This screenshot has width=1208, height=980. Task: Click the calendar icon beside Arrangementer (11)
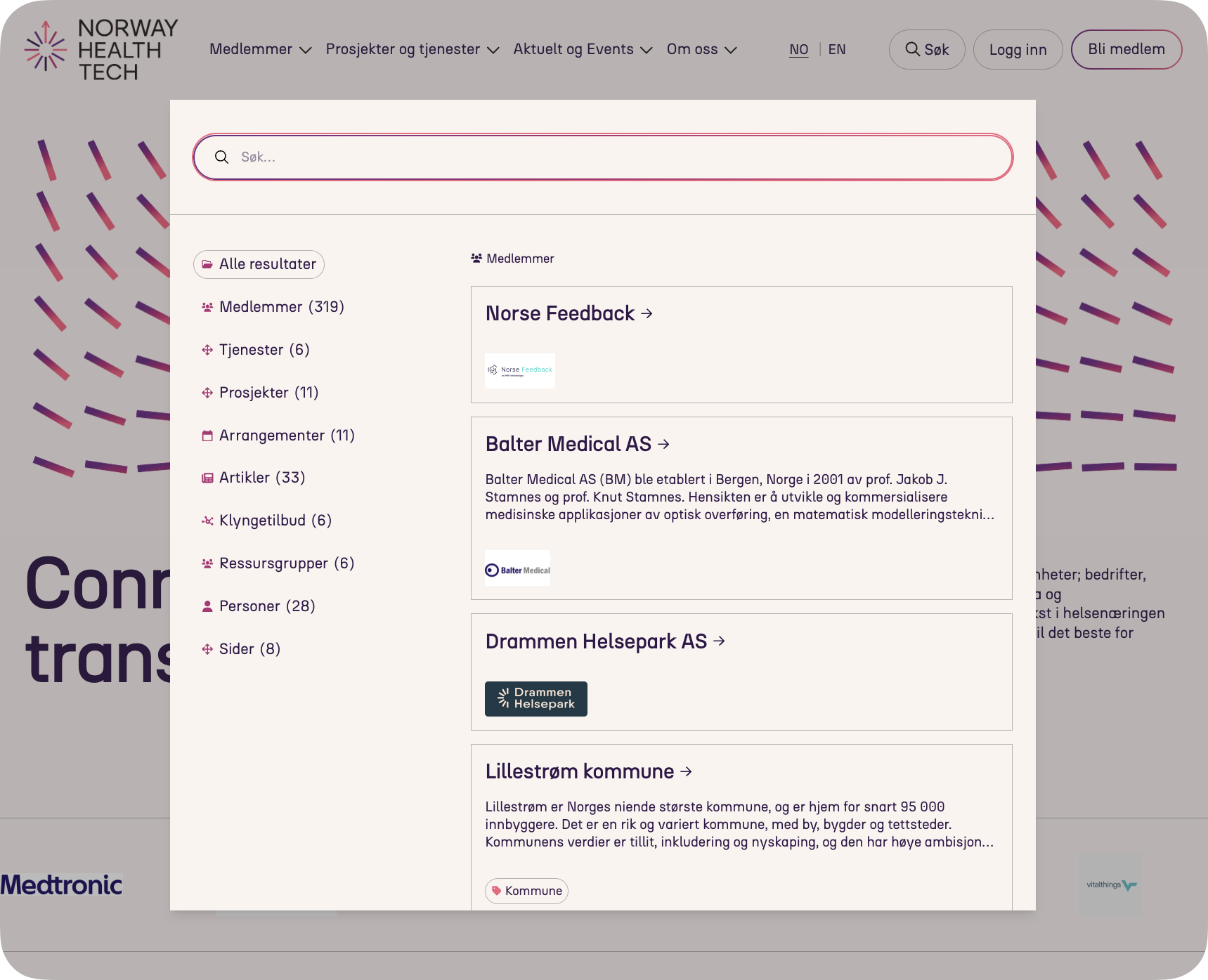click(207, 436)
